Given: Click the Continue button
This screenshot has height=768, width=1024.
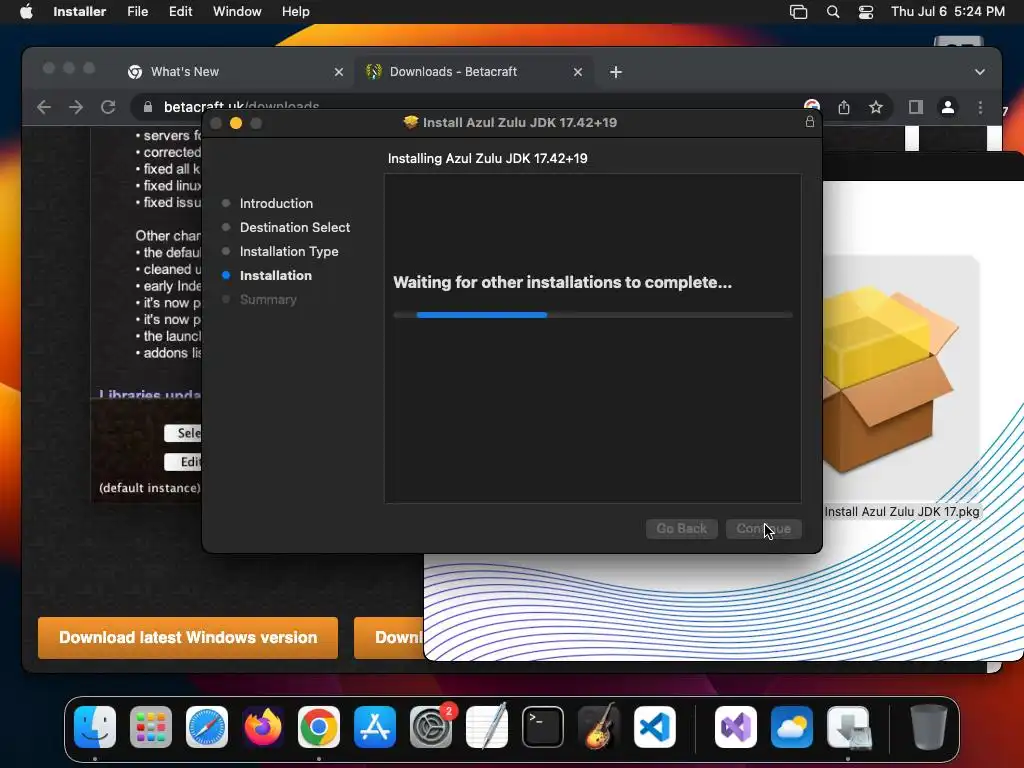Looking at the screenshot, I should tap(763, 528).
